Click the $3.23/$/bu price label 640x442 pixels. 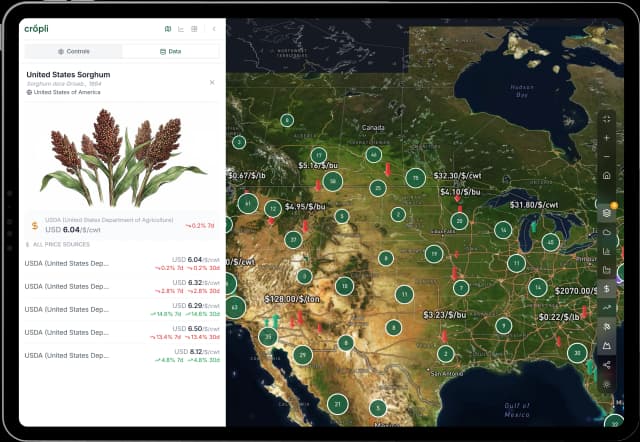(x=444, y=315)
